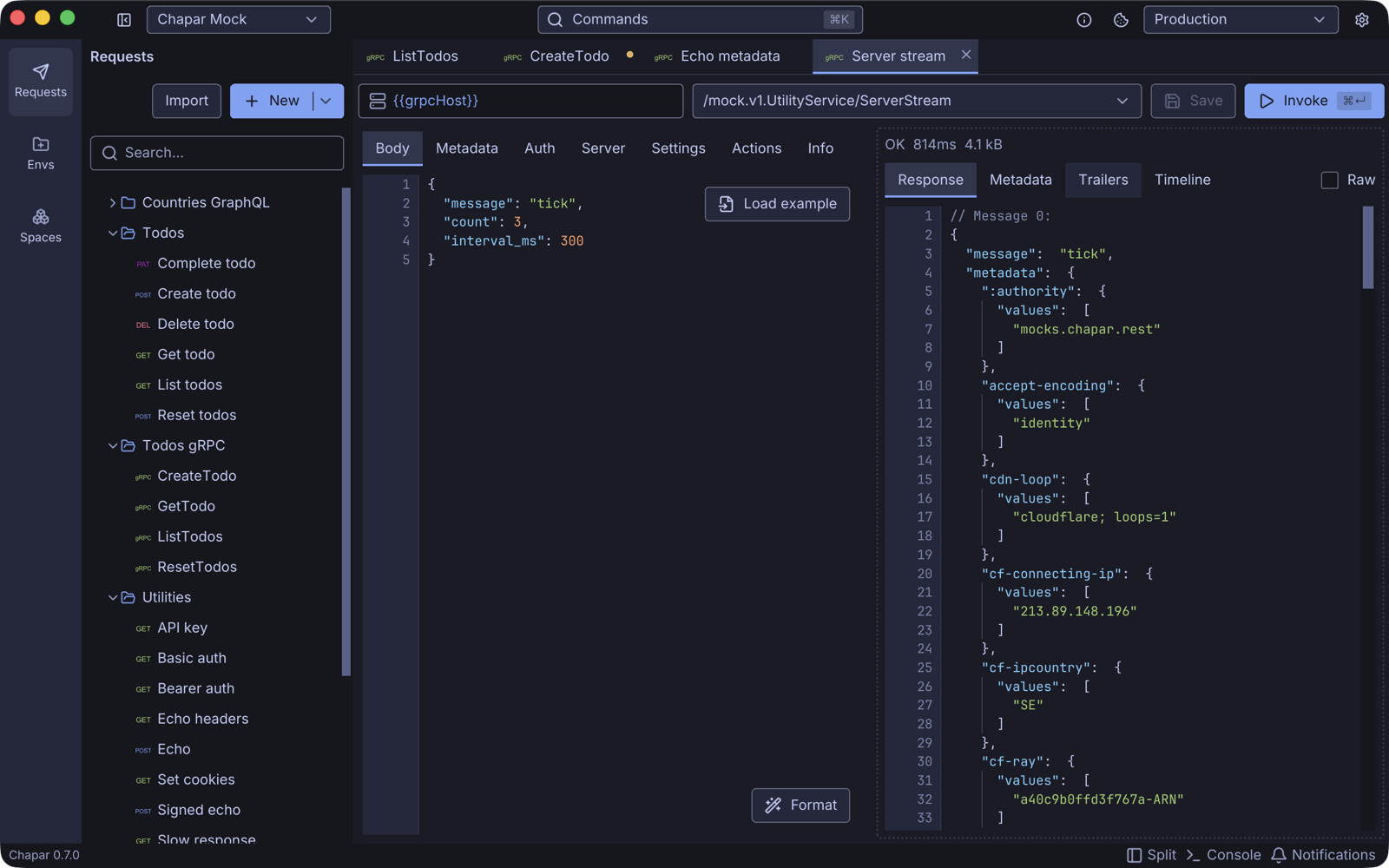Open the Envs sidebar section

click(41, 154)
